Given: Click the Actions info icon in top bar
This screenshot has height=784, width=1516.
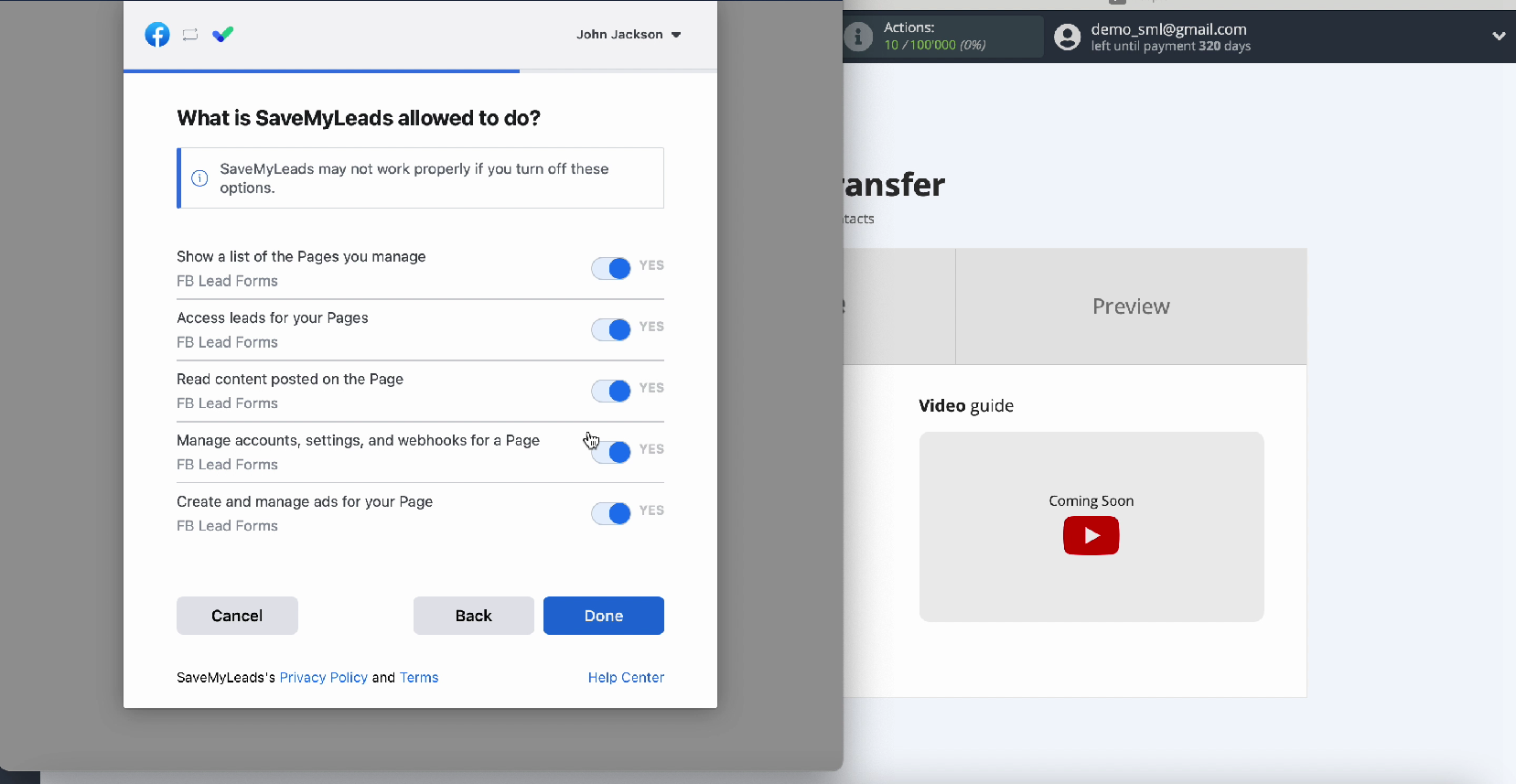Looking at the screenshot, I should (858, 37).
